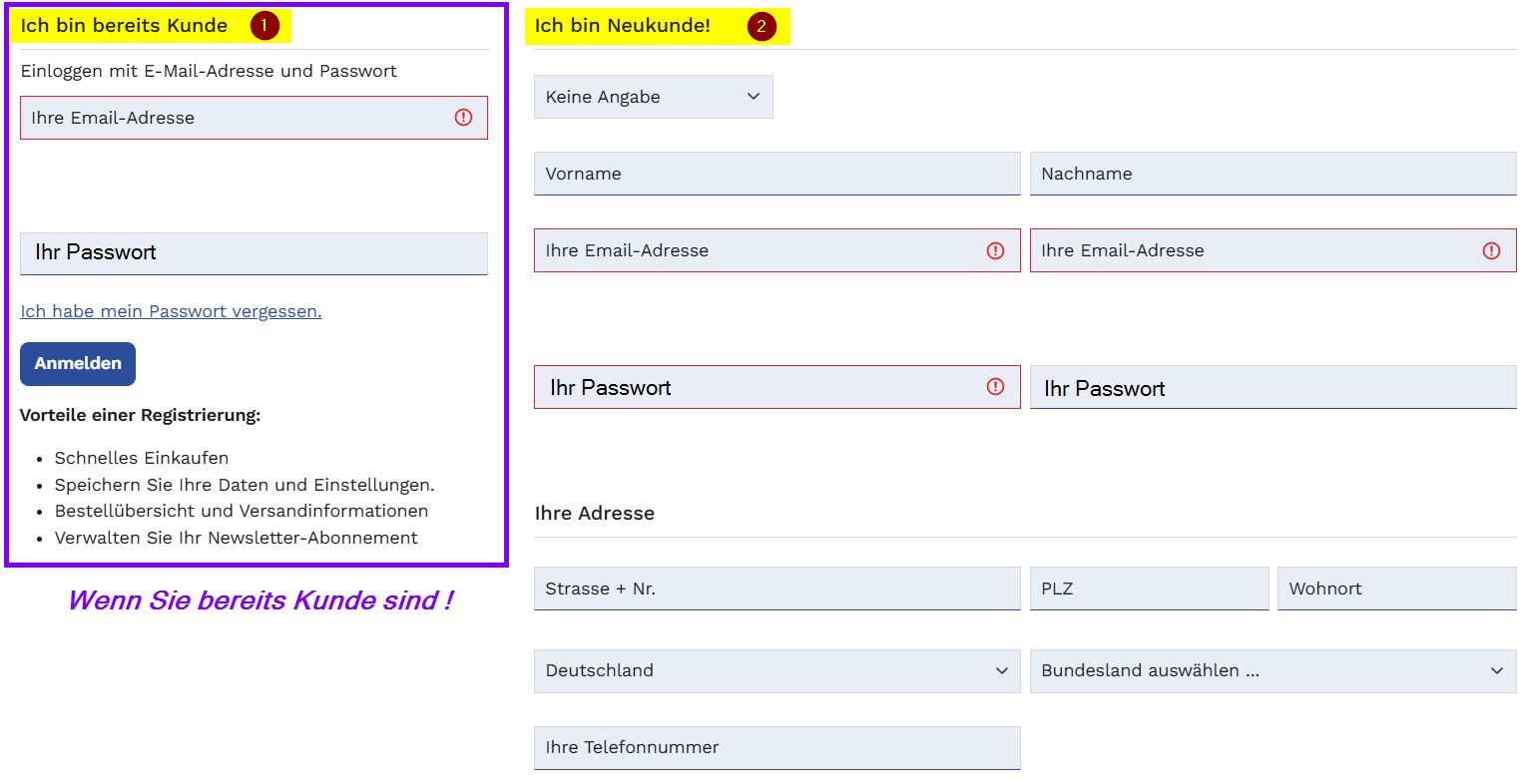The image size is (1533, 784).
Task: Select the Wohnort input field
Action: pos(1396,588)
